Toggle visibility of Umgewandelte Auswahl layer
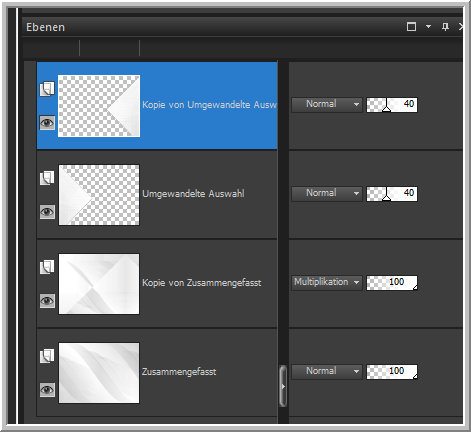Viewport: 471px width, 432px height. coord(47,212)
